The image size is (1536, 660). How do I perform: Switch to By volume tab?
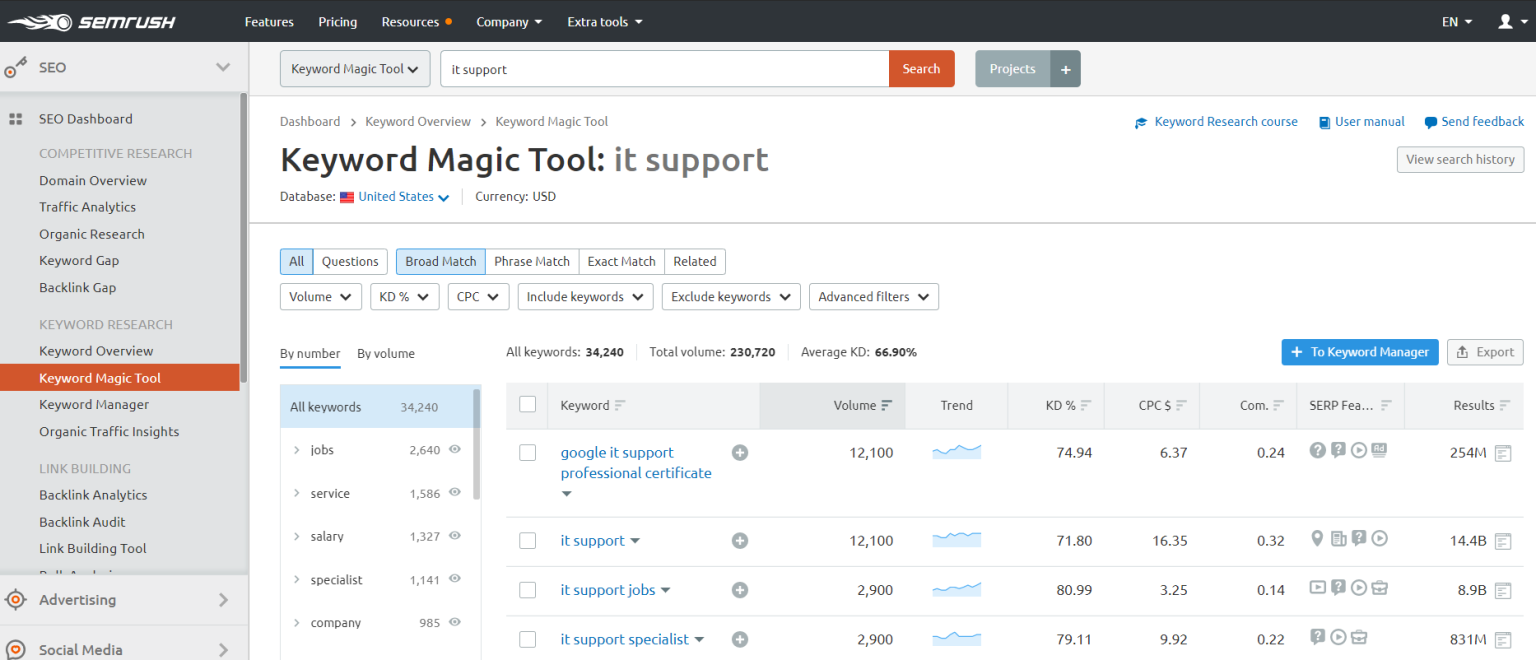pyautogui.click(x=386, y=354)
